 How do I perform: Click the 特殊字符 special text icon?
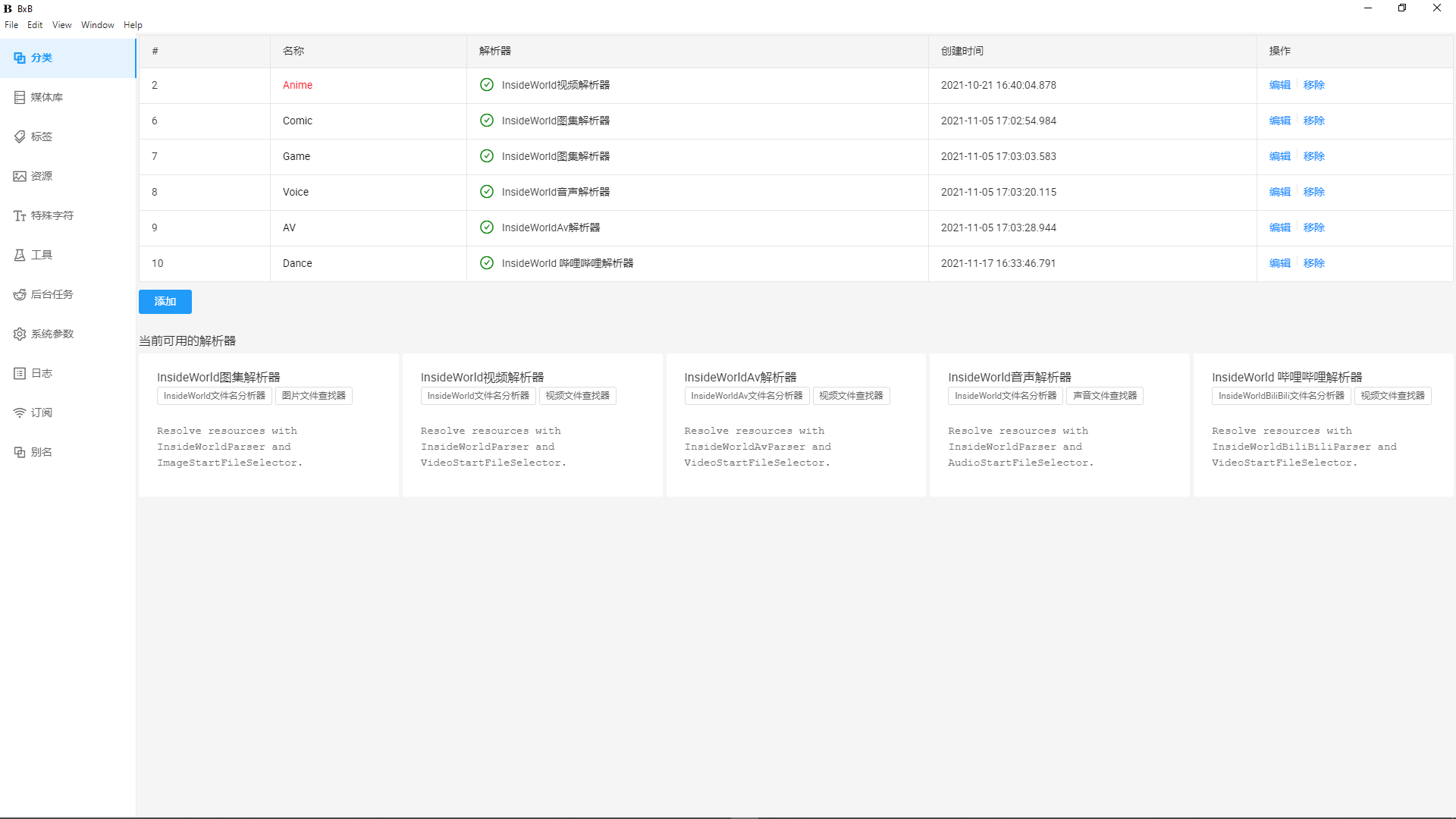click(x=20, y=215)
